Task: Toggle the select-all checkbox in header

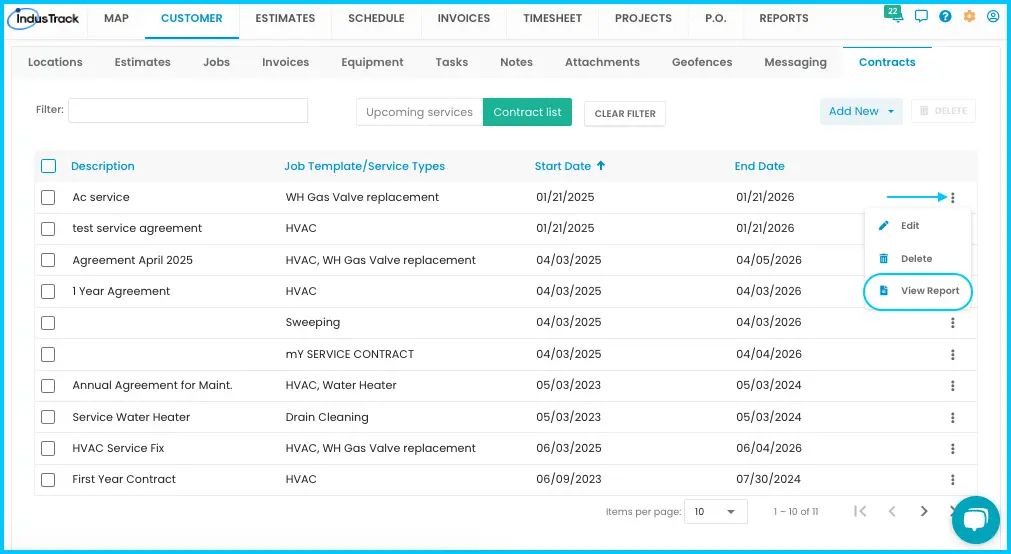Action: (48, 166)
